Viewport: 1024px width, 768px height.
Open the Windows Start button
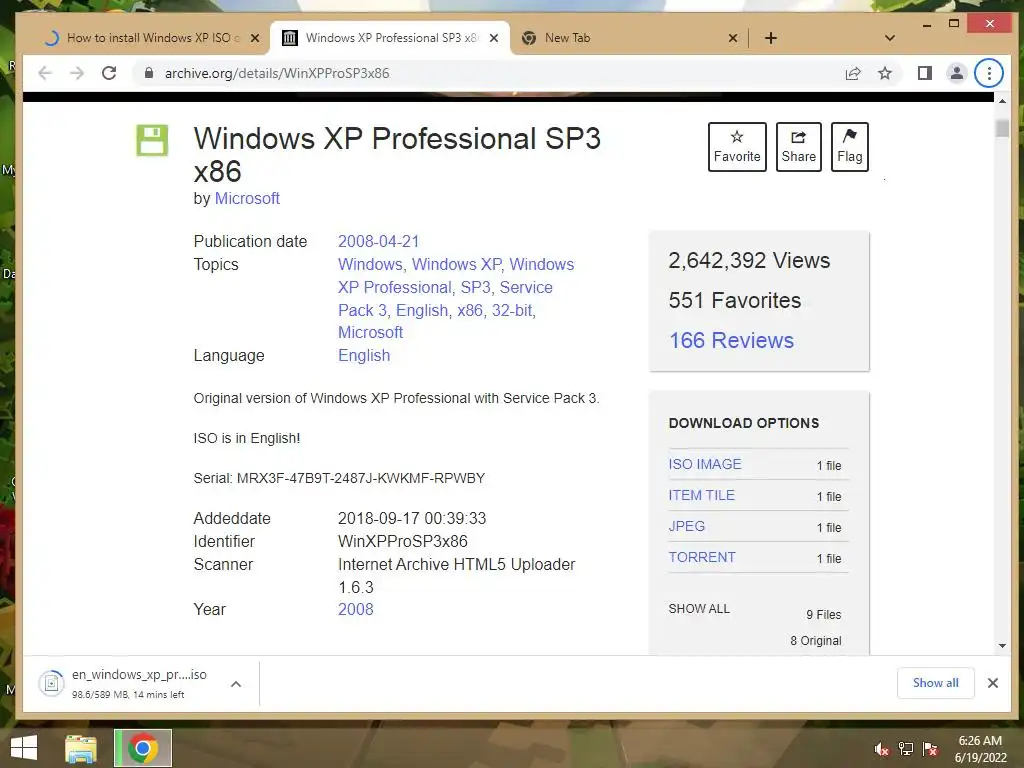24,748
